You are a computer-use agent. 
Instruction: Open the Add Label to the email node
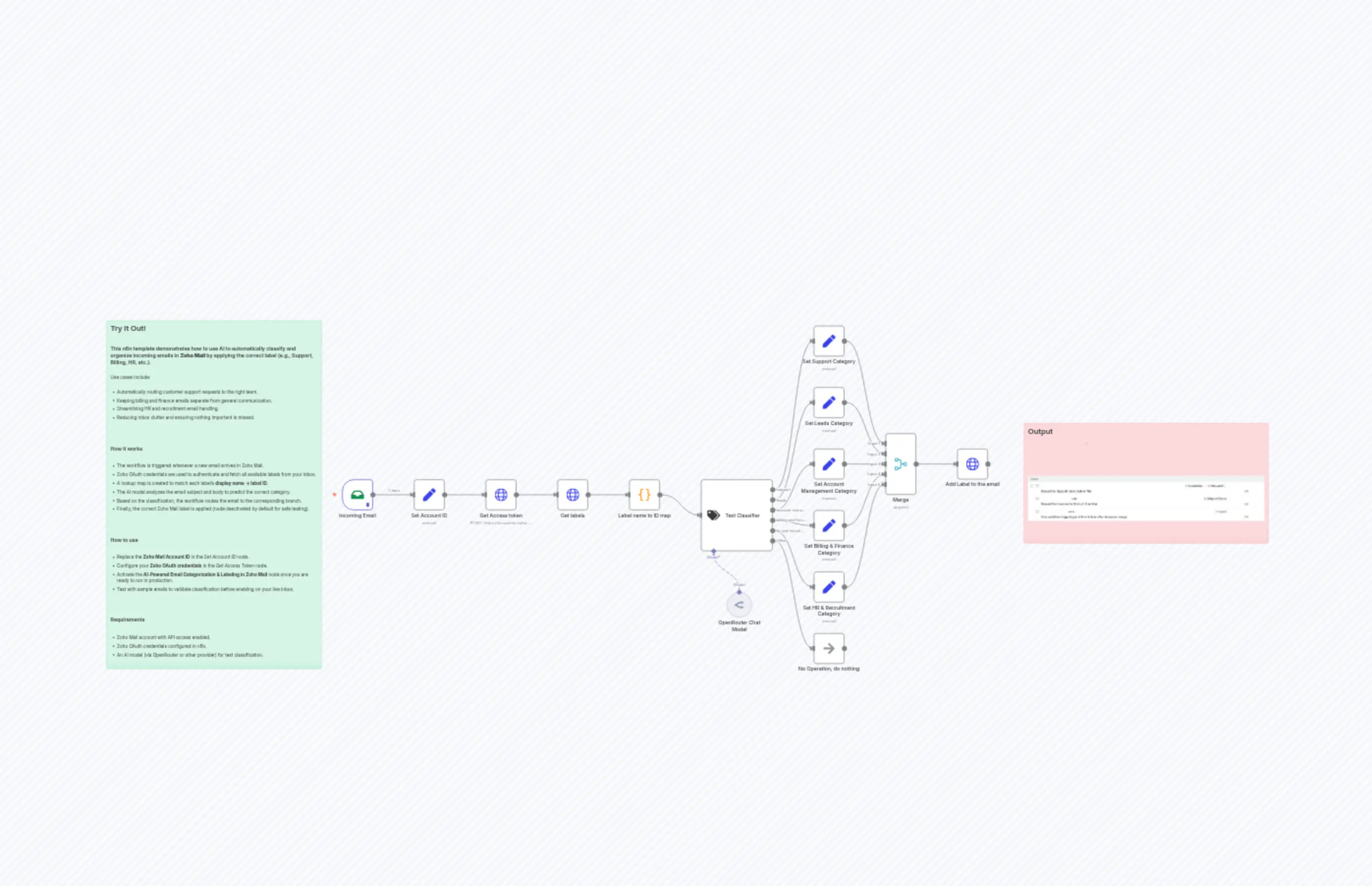coord(973,463)
